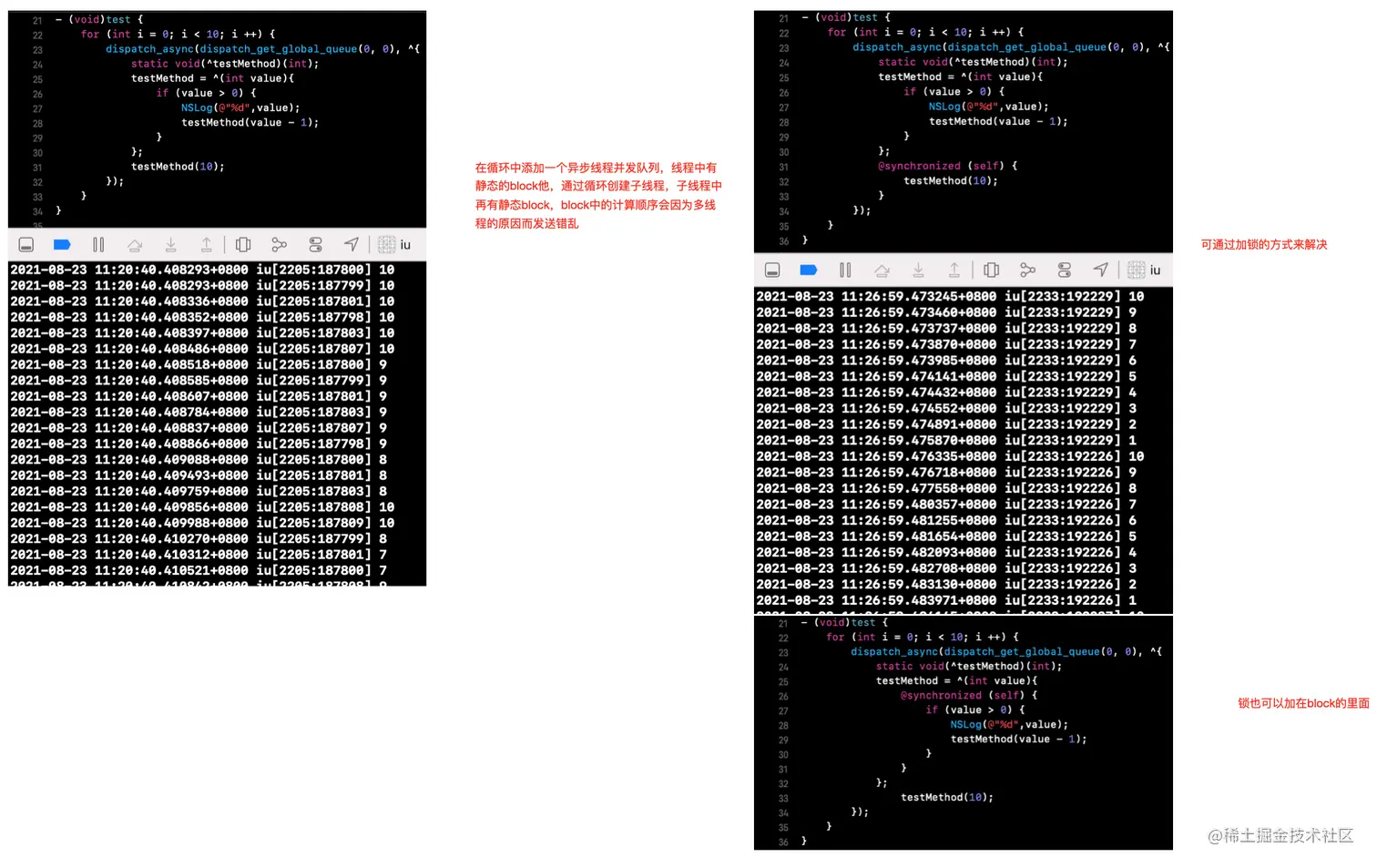
Task: Click log line timestamped 11:20:40.410312
Action: coord(199,555)
